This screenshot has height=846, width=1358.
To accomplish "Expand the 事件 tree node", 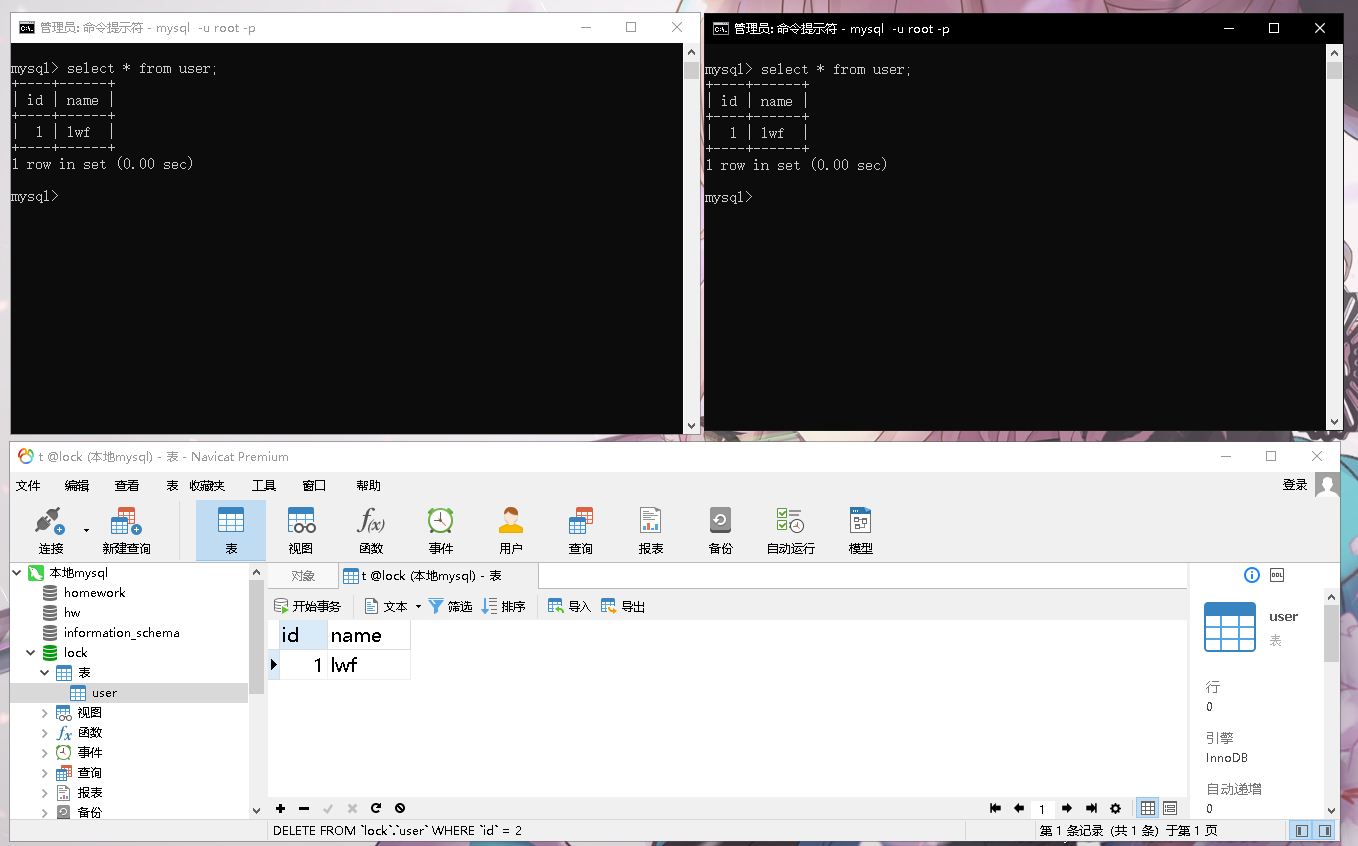I will (44, 753).
